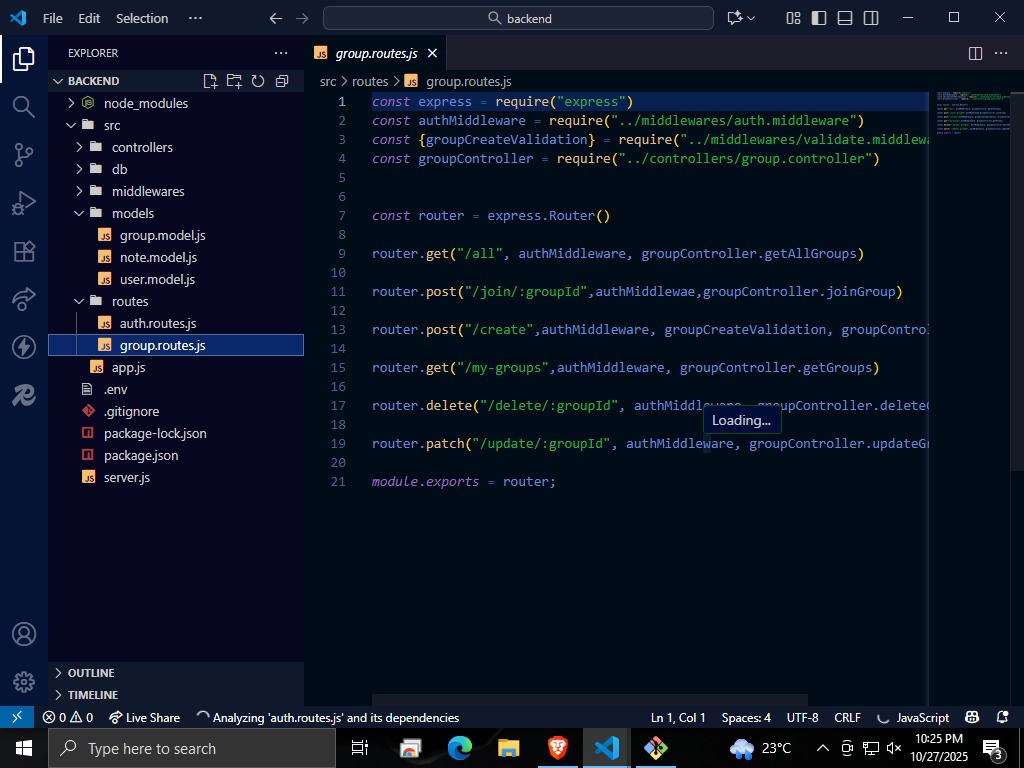
Task: Open the Run and Debug panel
Action: tap(22, 203)
